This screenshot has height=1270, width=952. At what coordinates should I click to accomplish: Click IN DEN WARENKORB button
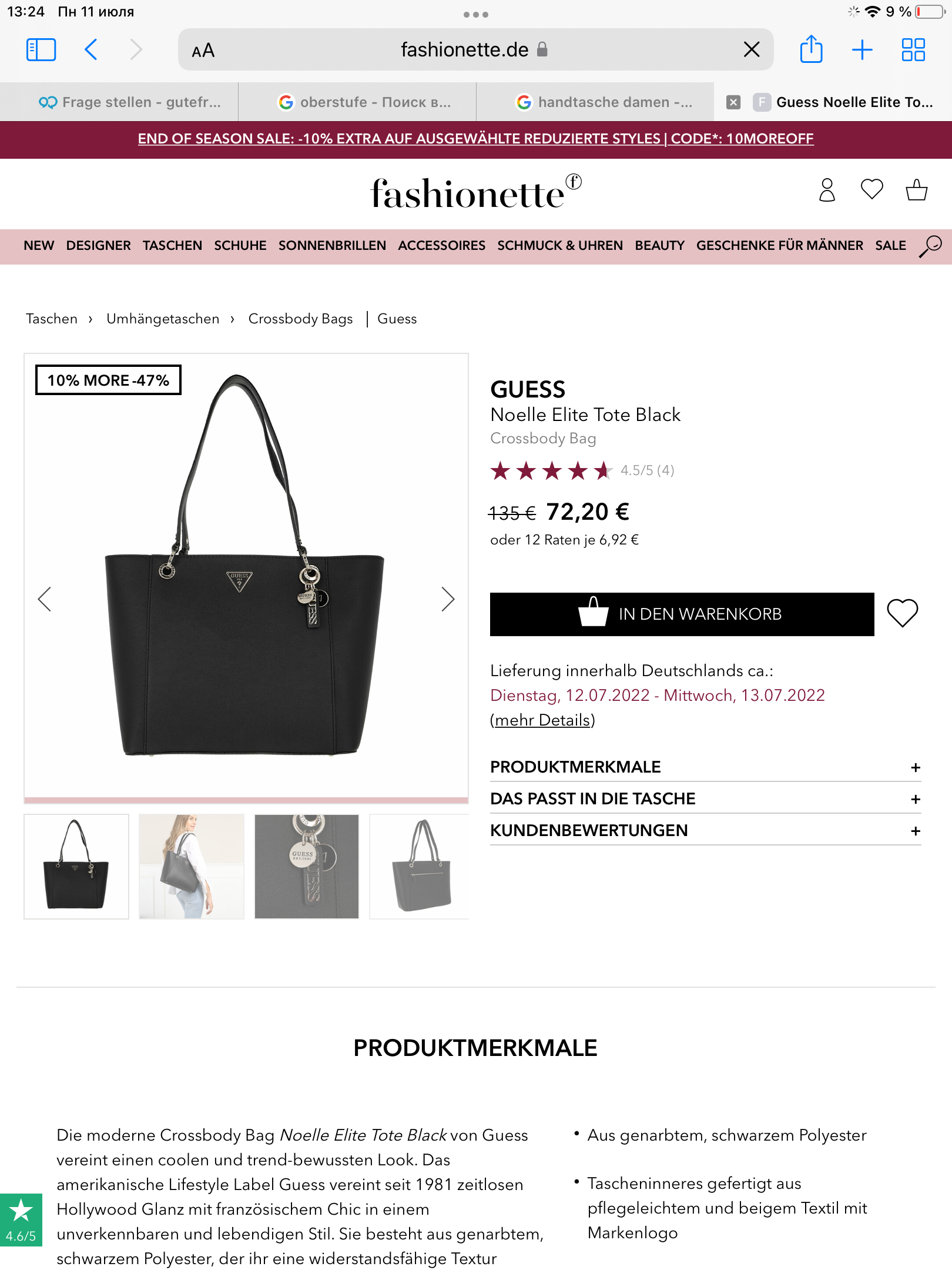(x=682, y=614)
